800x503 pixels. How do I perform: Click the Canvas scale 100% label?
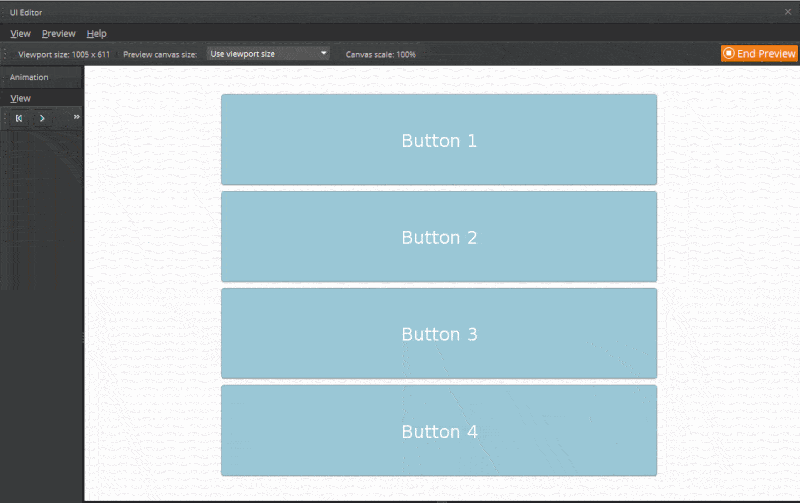[x=380, y=54]
